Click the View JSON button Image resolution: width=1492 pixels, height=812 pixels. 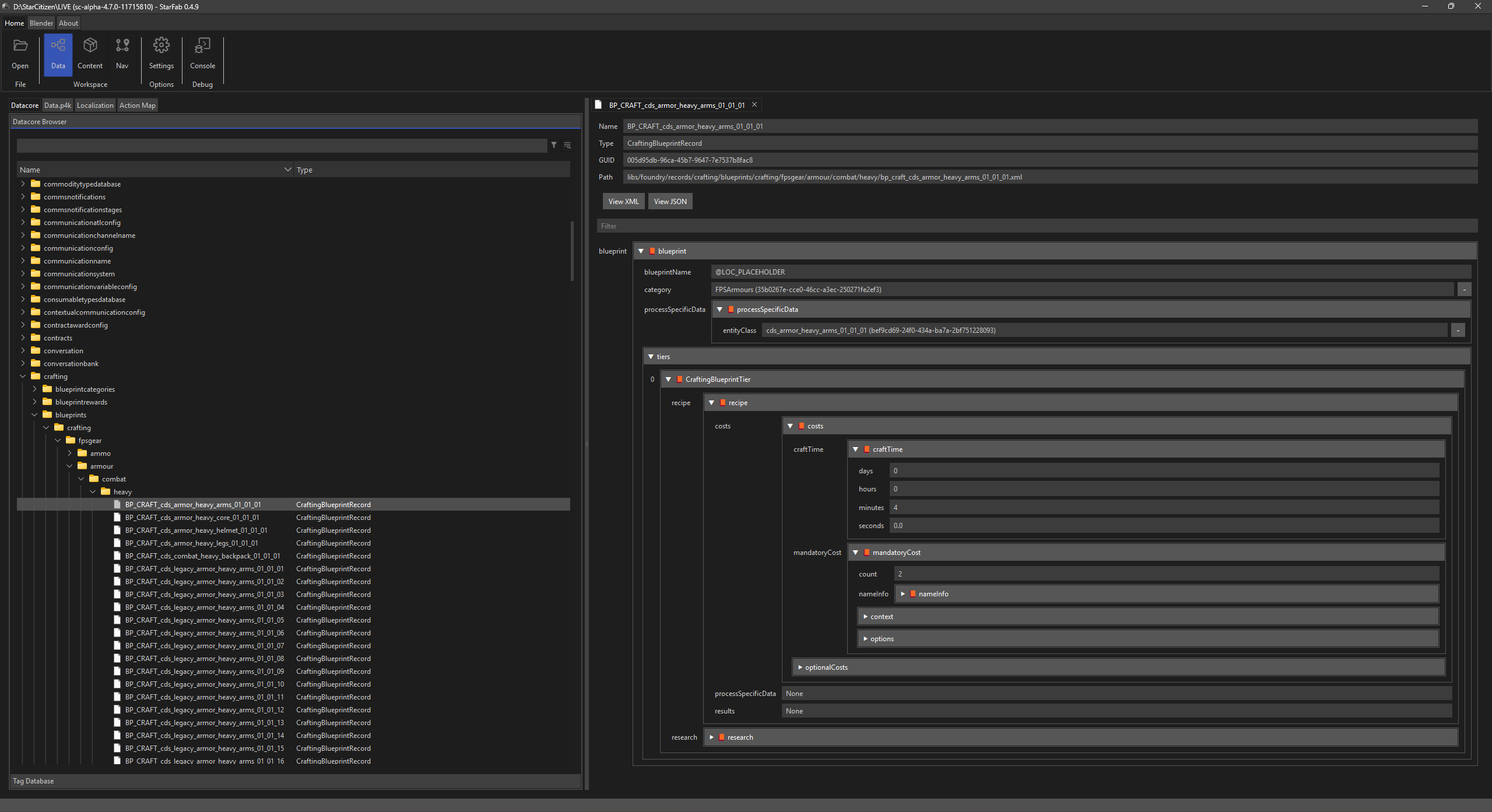coord(670,202)
